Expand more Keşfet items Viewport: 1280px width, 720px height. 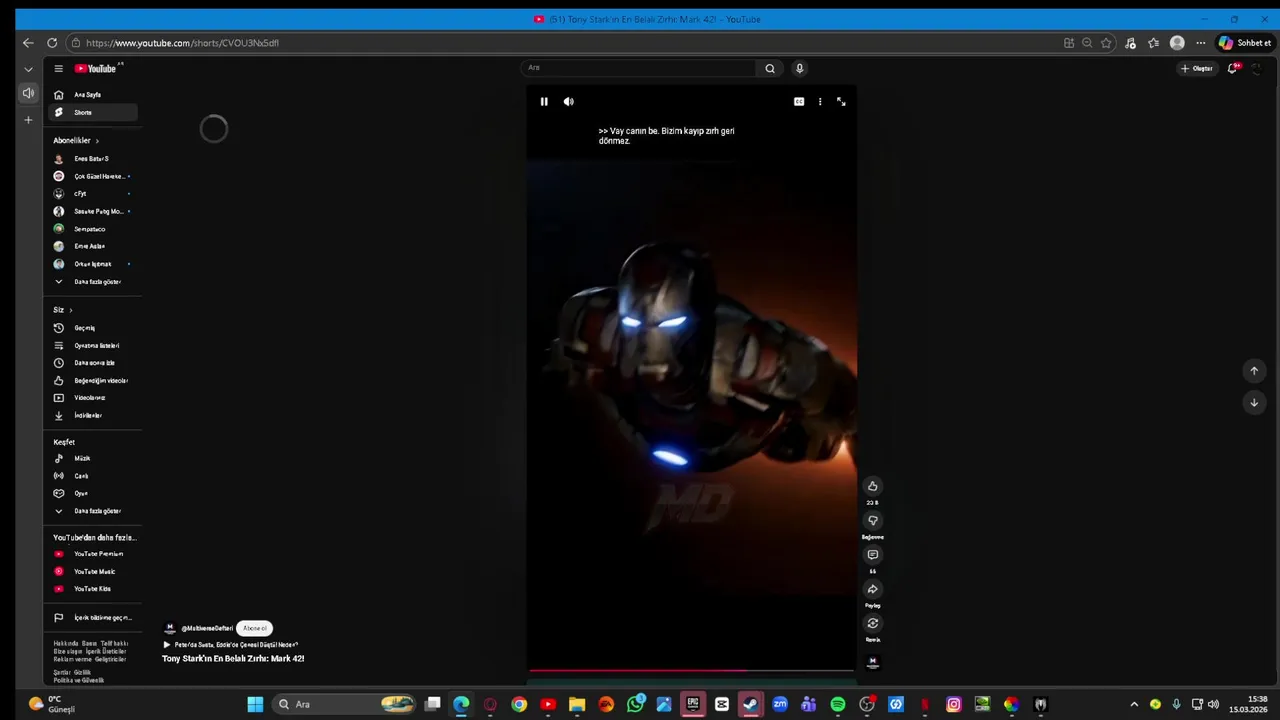(93, 511)
